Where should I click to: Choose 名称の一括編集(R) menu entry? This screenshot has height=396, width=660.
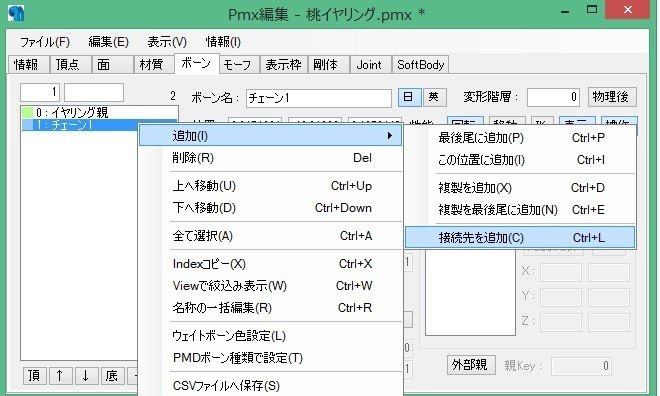pos(271,308)
